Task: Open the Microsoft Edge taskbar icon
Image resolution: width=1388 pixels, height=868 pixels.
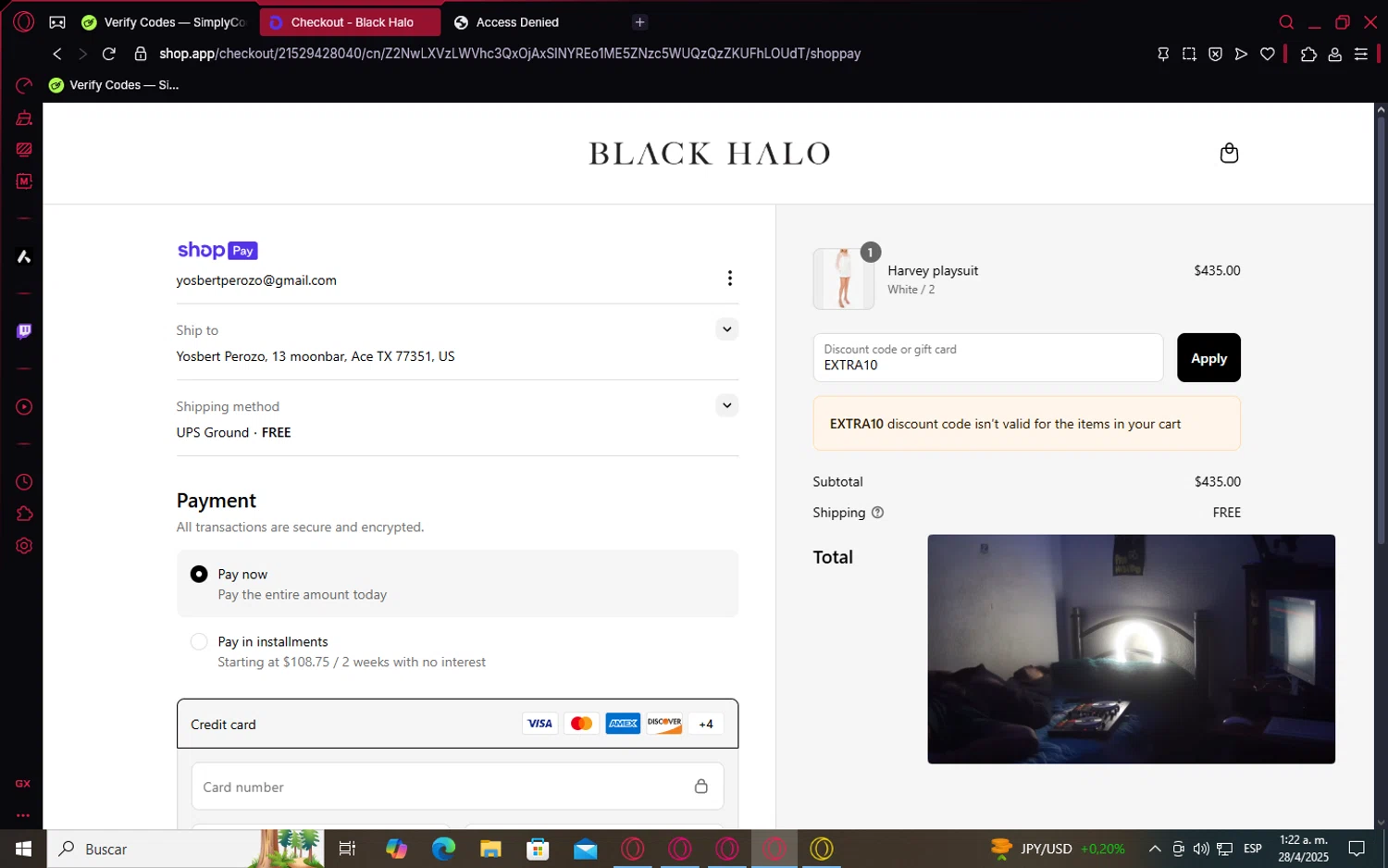Action: pyautogui.click(x=443, y=849)
